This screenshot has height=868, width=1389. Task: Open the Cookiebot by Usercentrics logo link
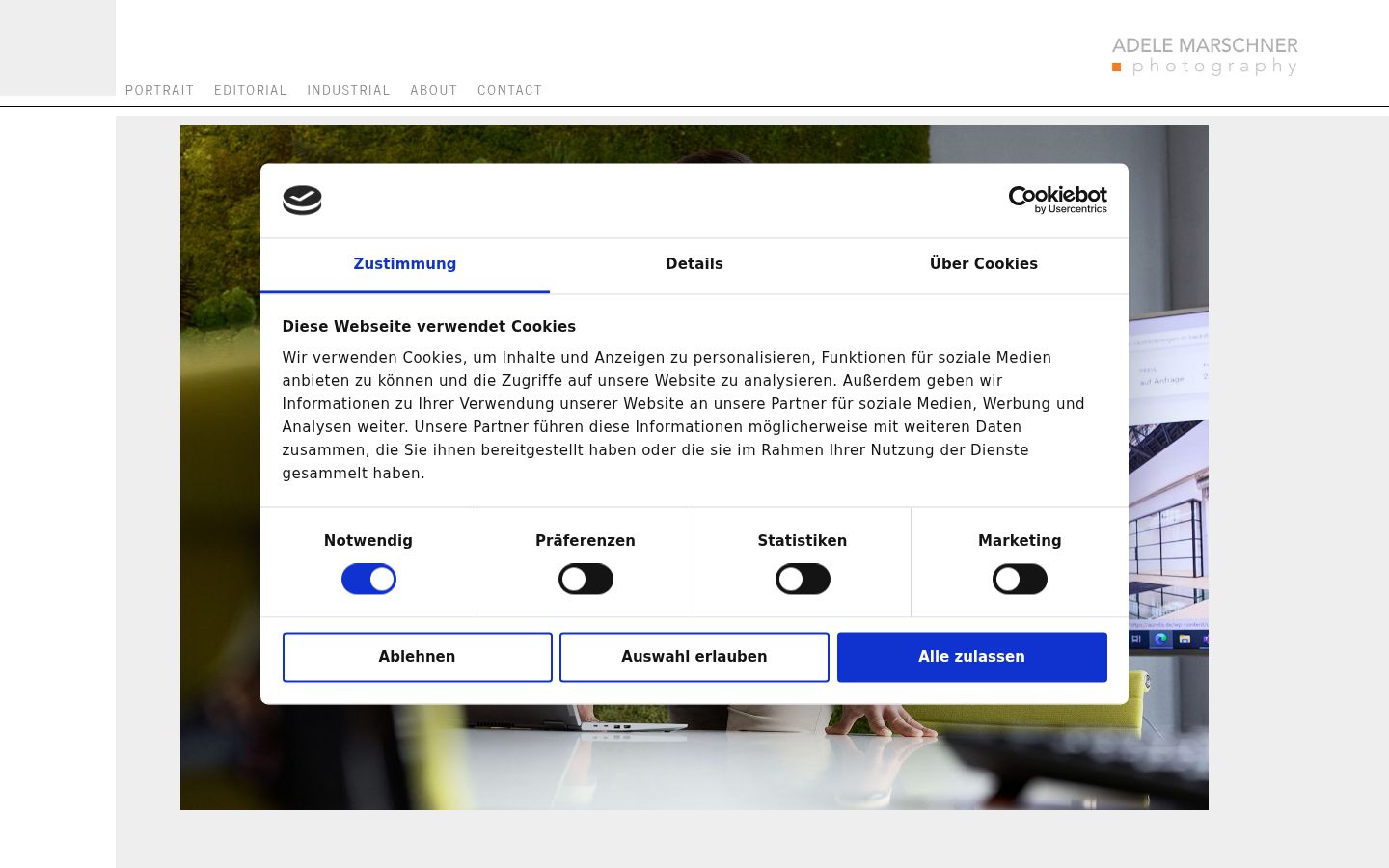[1057, 200]
